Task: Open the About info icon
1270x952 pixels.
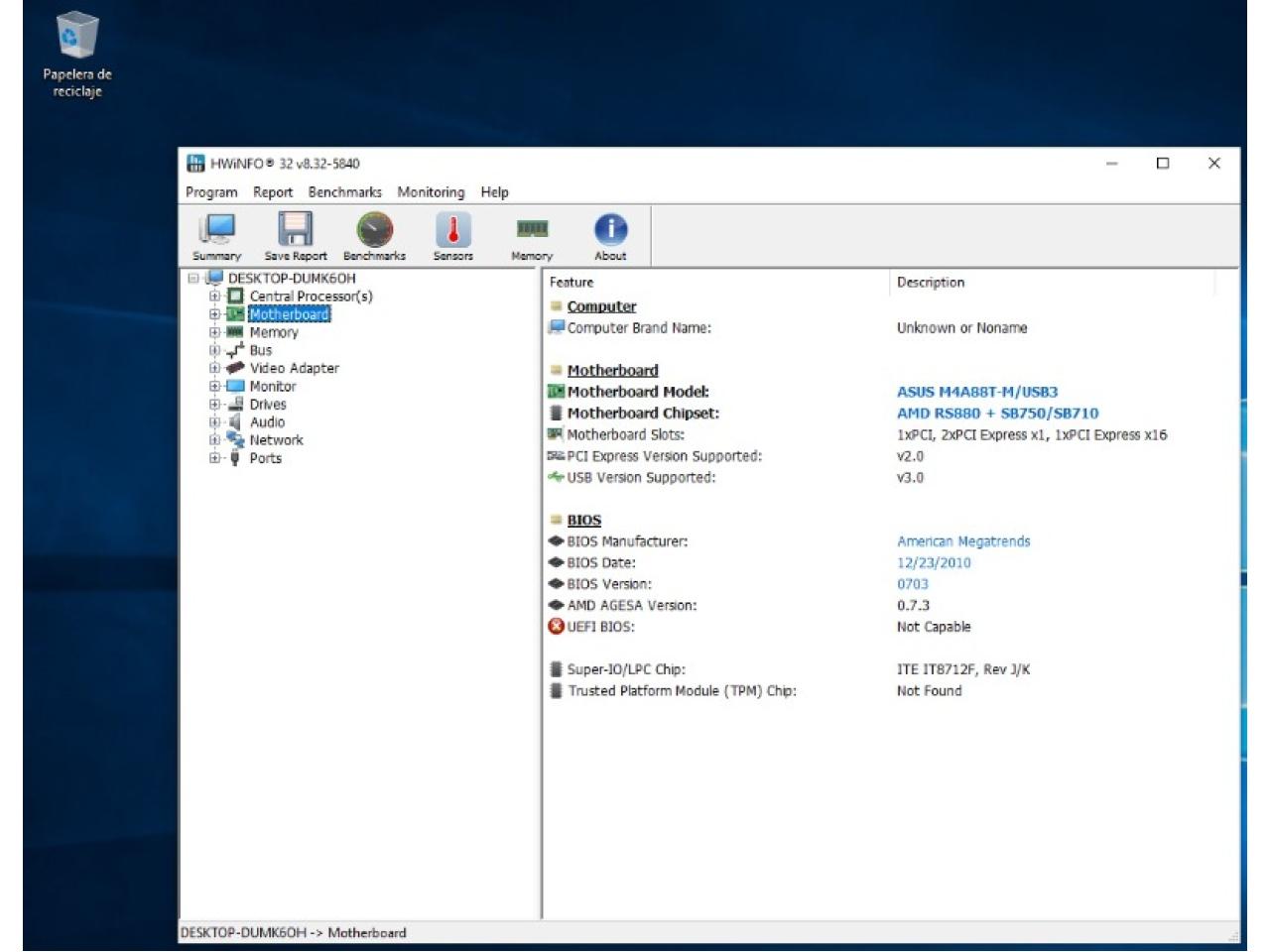Action: click(x=610, y=235)
